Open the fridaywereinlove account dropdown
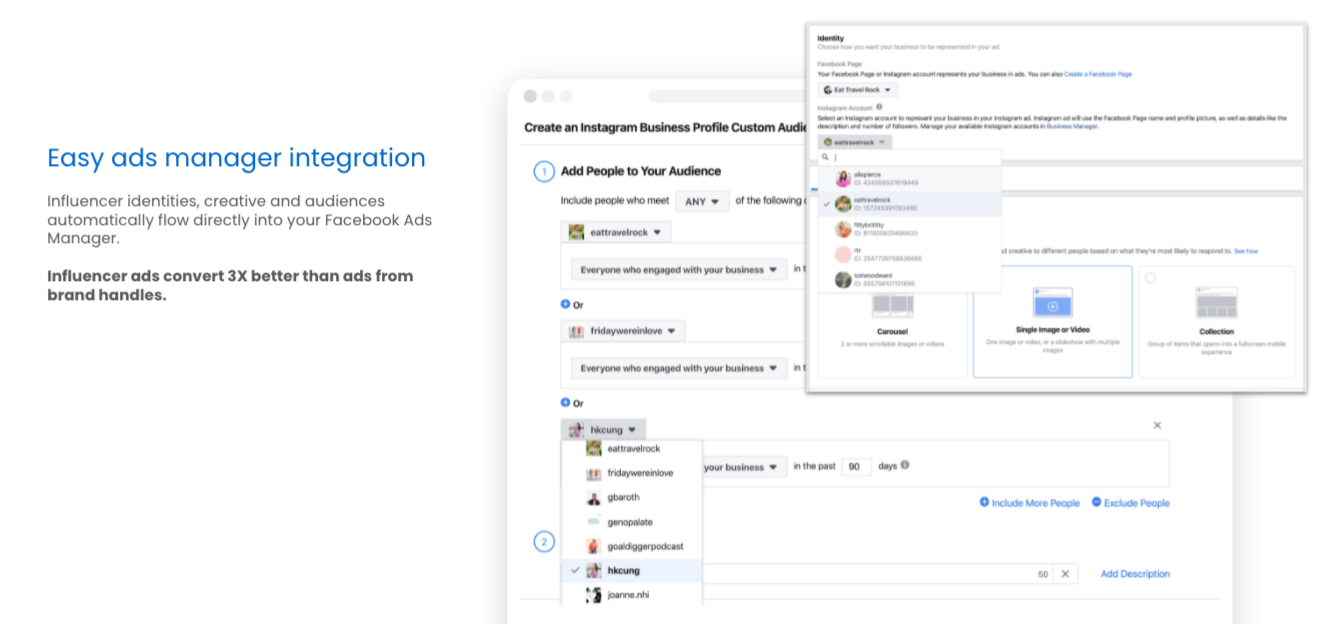Viewport: 1324px width, 624px height. tap(623, 331)
